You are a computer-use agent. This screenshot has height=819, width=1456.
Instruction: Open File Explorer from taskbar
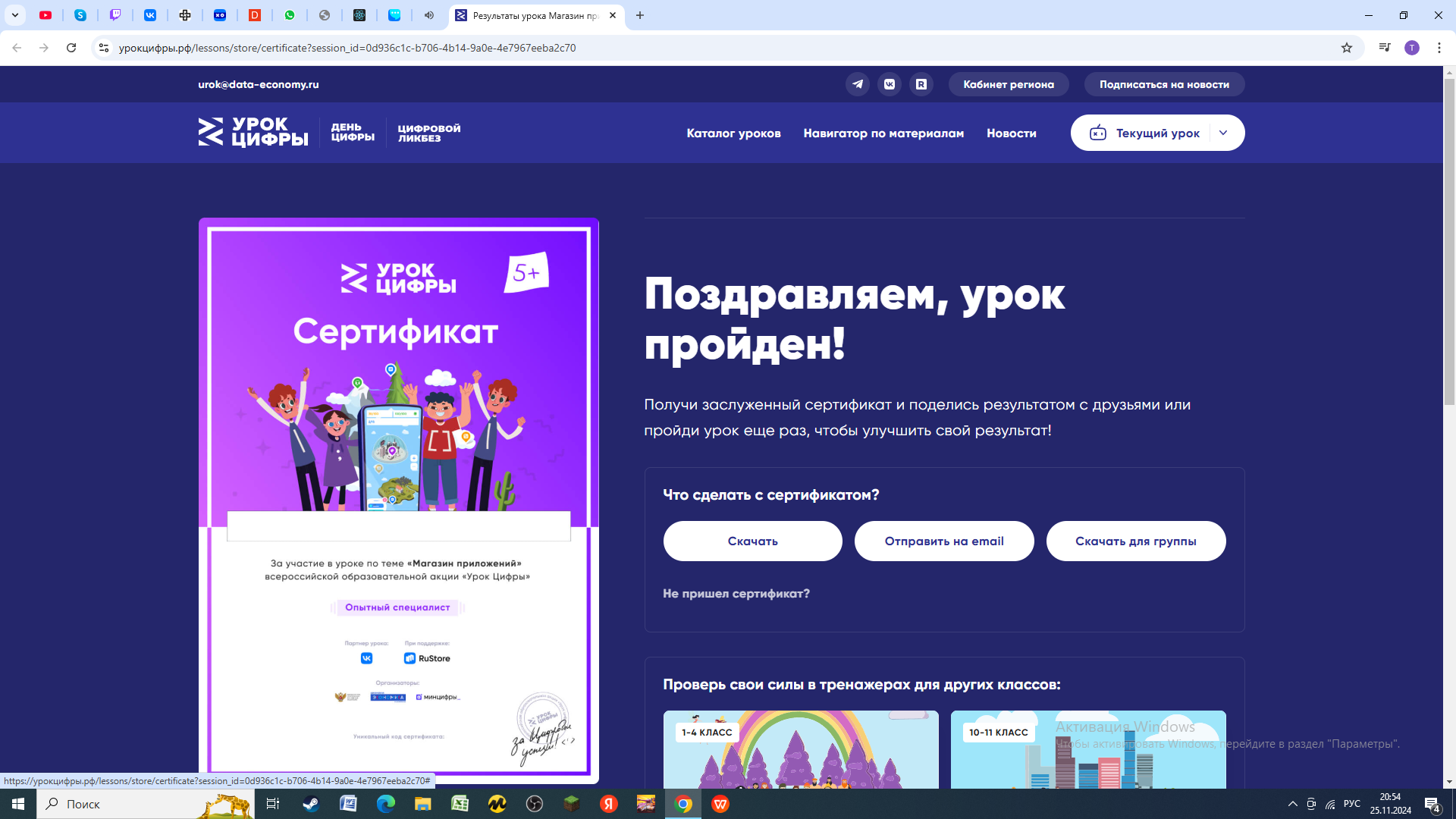(422, 804)
